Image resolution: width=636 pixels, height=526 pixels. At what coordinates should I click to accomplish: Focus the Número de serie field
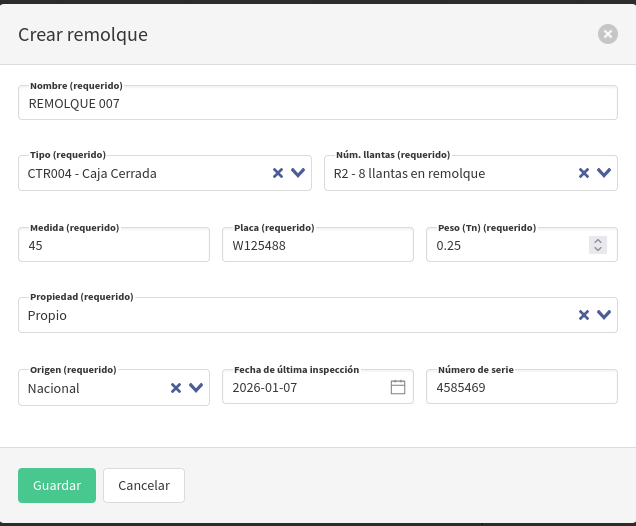[522, 386]
